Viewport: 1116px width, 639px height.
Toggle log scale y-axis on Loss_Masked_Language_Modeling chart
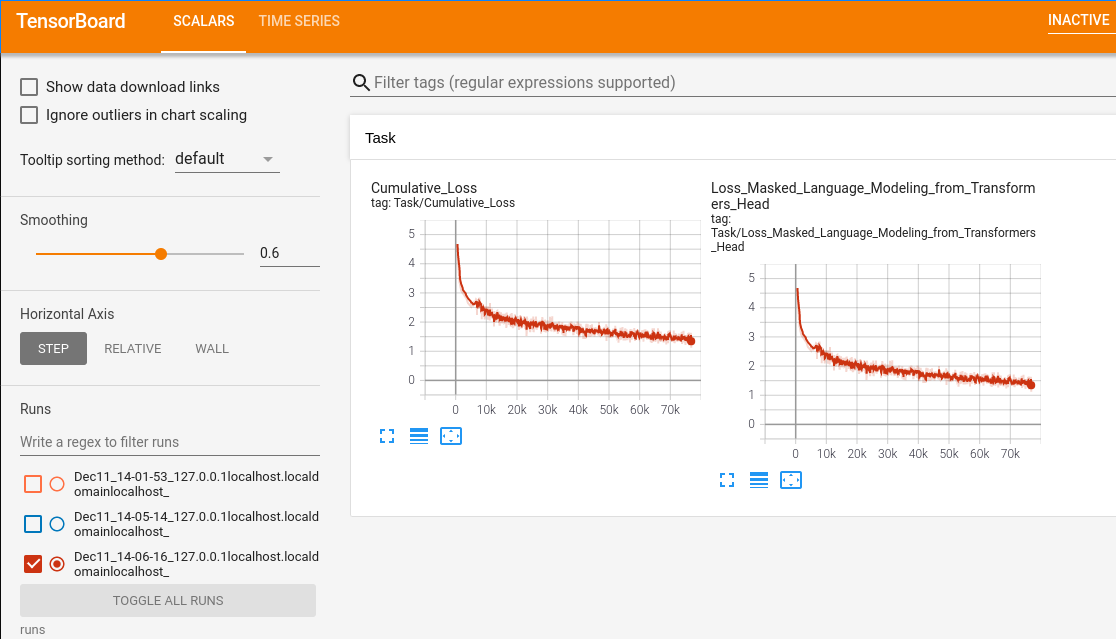point(759,480)
